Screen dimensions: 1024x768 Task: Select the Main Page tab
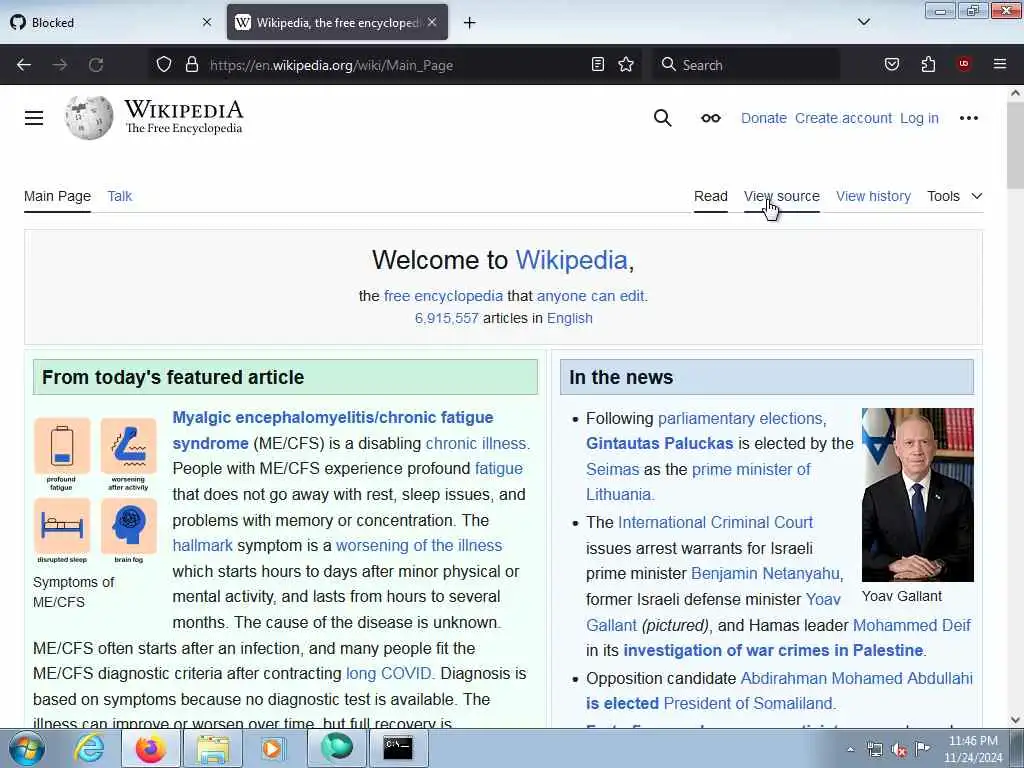(57, 196)
